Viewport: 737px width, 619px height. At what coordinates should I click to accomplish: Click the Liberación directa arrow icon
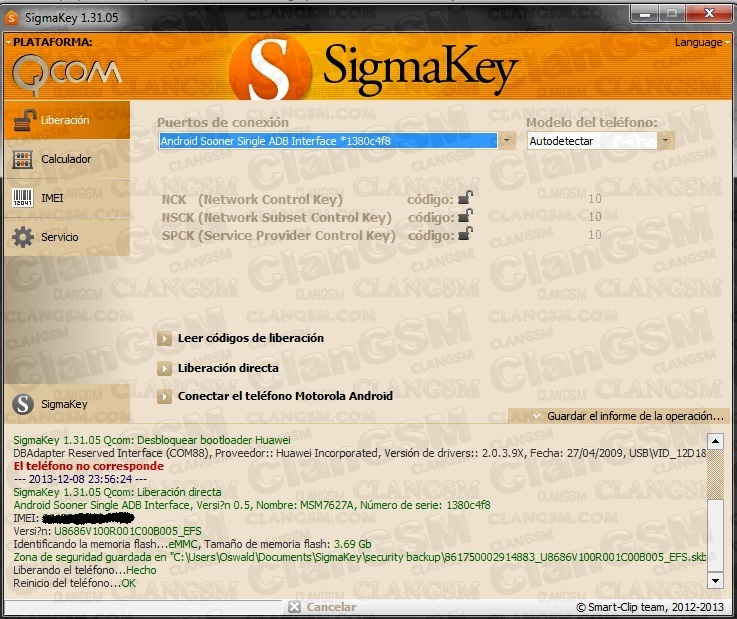(165, 368)
